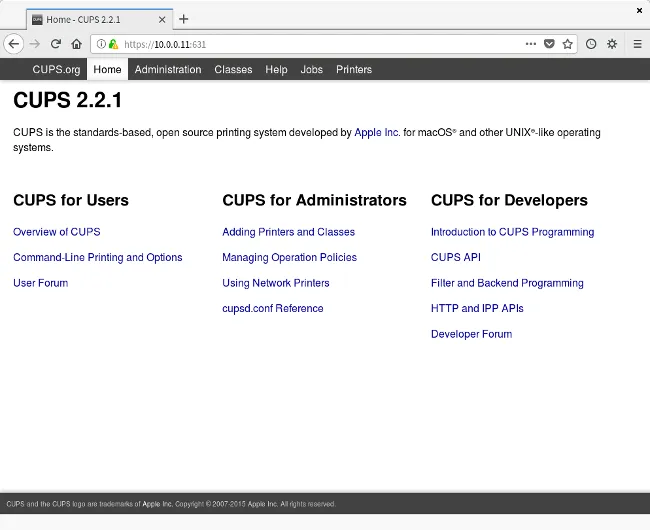The height and width of the screenshot is (530, 650).
Task: Reload the current CUPS page
Action: pos(56,44)
